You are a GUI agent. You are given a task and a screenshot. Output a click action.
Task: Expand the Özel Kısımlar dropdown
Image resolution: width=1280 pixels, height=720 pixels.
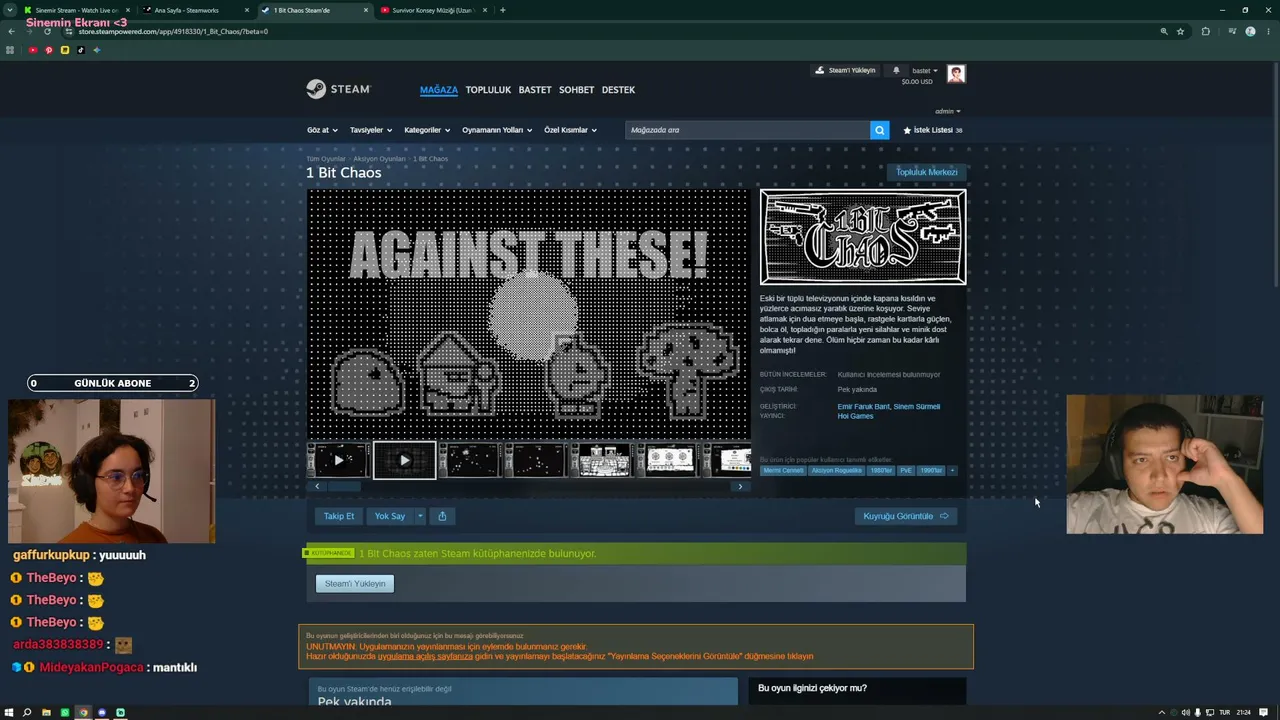(x=570, y=130)
